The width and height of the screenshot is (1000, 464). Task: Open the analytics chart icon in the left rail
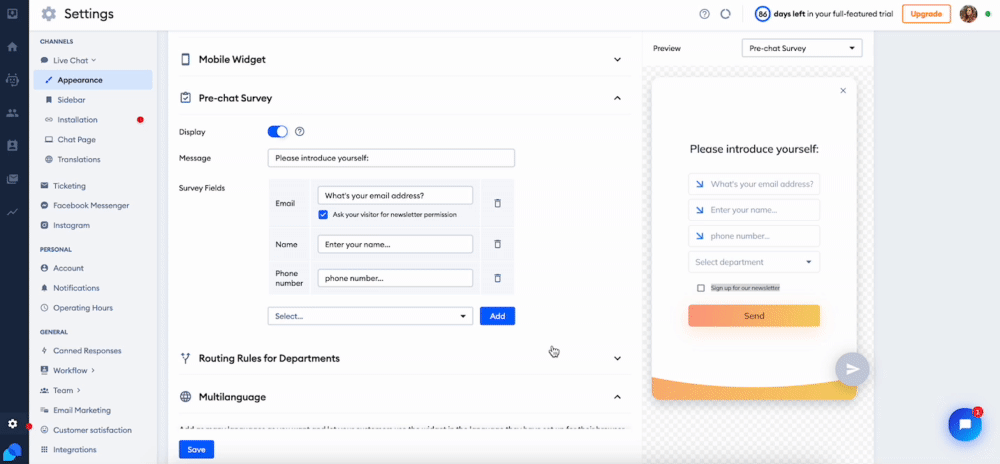(x=12, y=212)
